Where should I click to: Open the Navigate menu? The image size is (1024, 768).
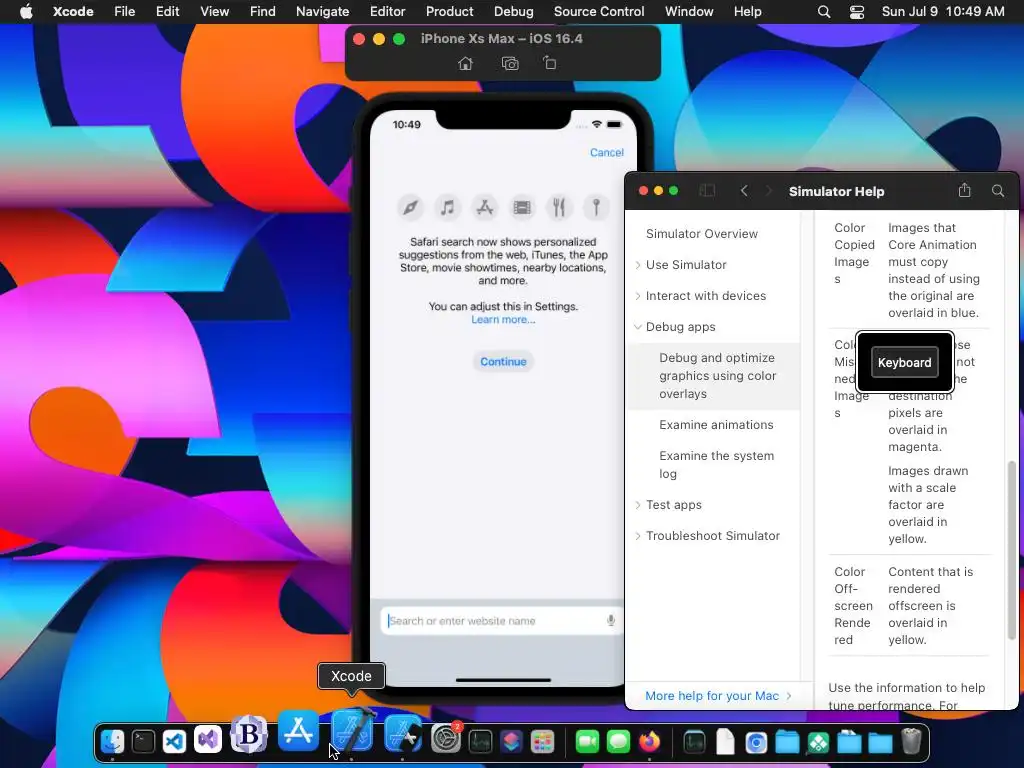[x=323, y=12]
